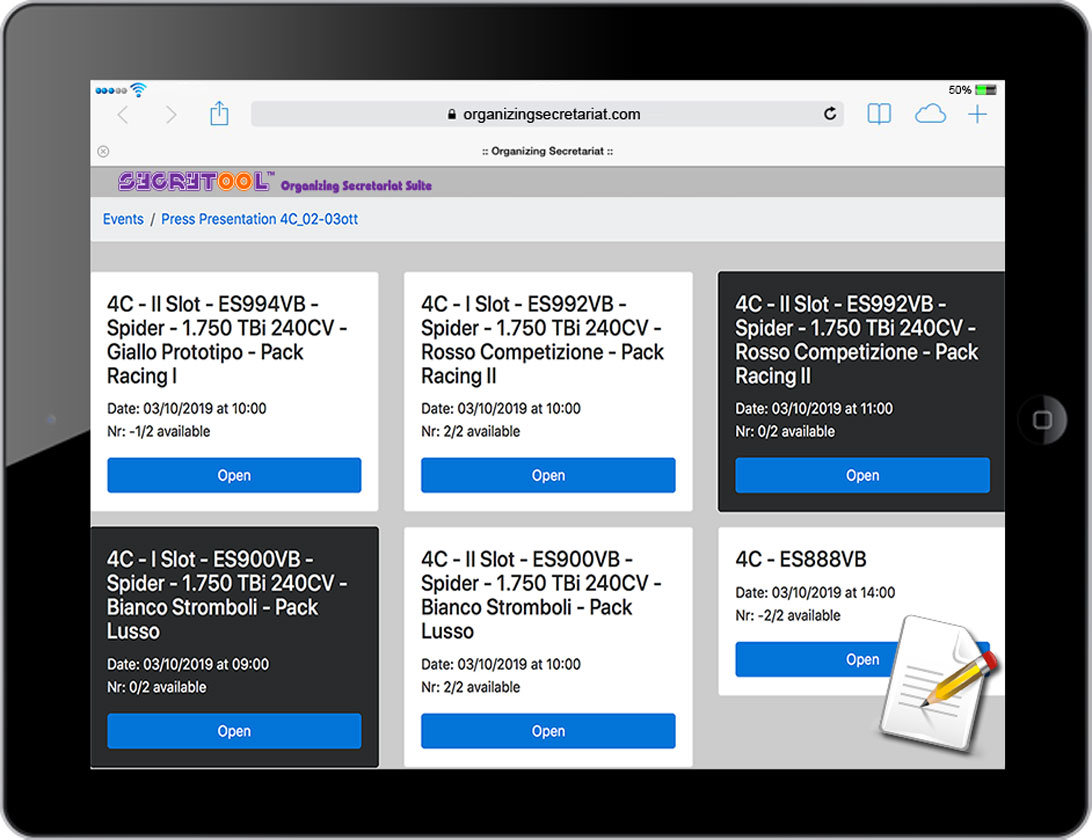Click 'Nr: -2/2 available' text
Image resolution: width=1092 pixels, height=840 pixels.
[x=788, y=616]
